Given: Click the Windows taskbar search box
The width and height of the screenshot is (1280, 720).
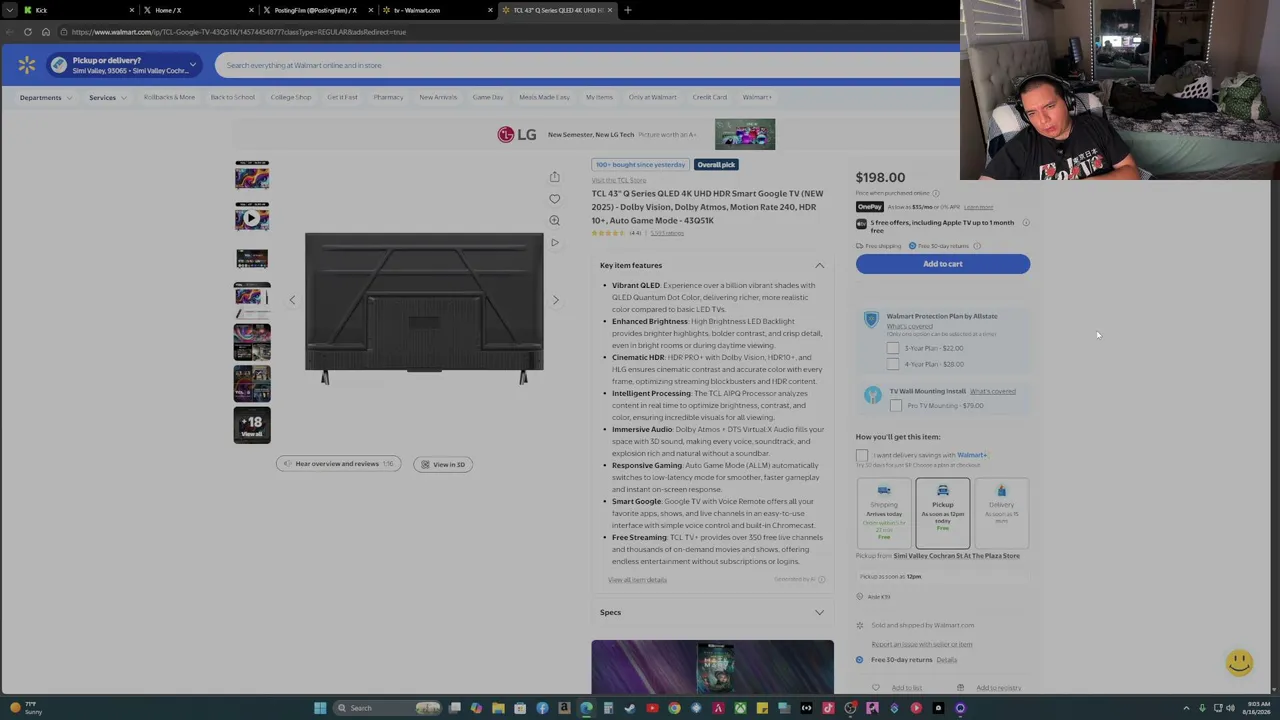Looking at the screenshot, I should pos(388,708).
